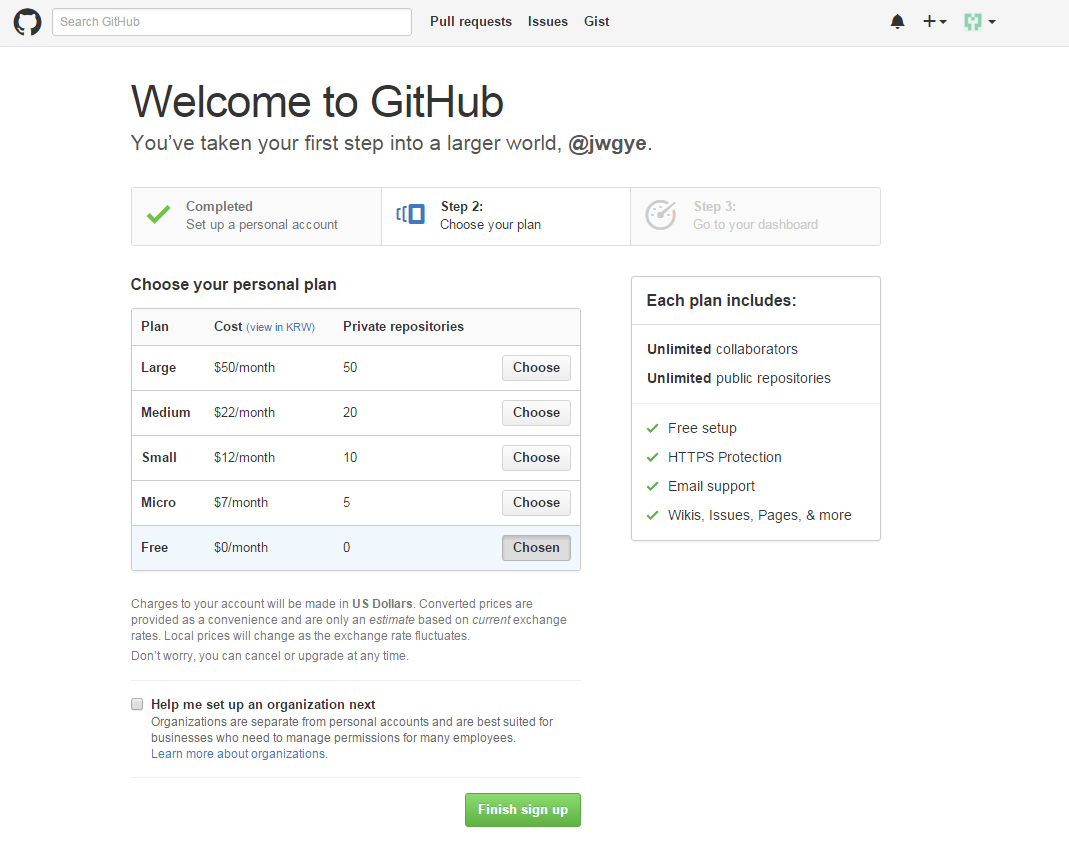Viewport: 1069px width, 861px height.
Task: Choose the Small $12/month plan
Action: [x=537, y=457]
